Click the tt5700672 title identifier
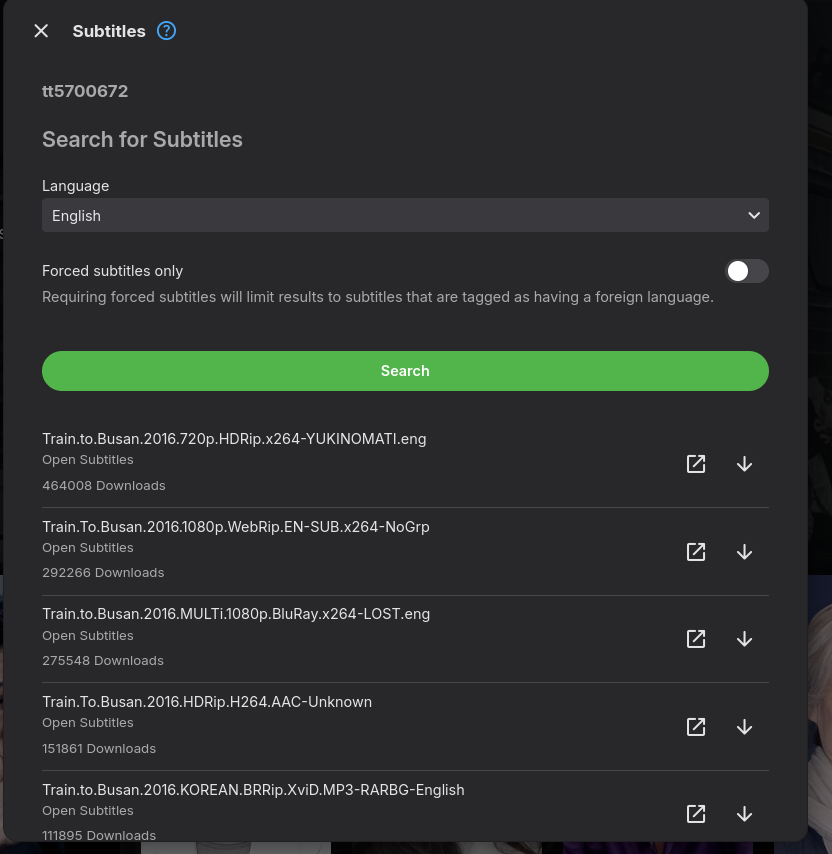This screenshot has height=854, width=832. click(85, 91)
